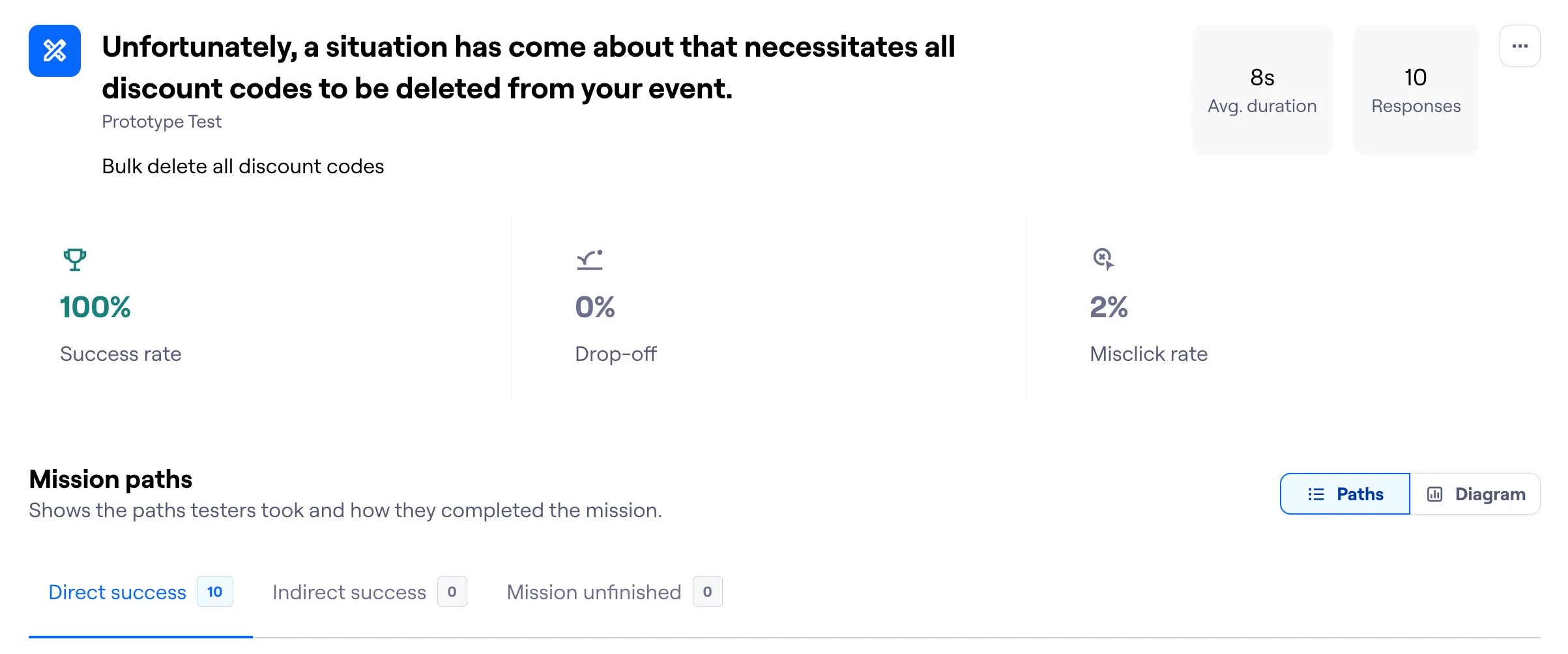Click the 2% misclick rate value

[1109, 307]
